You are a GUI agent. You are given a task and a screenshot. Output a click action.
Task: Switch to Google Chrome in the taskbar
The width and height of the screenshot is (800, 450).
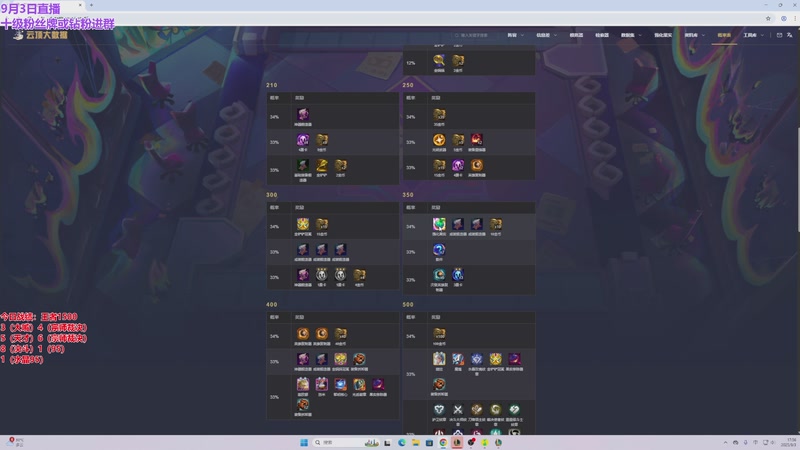[x=443, y=442]
